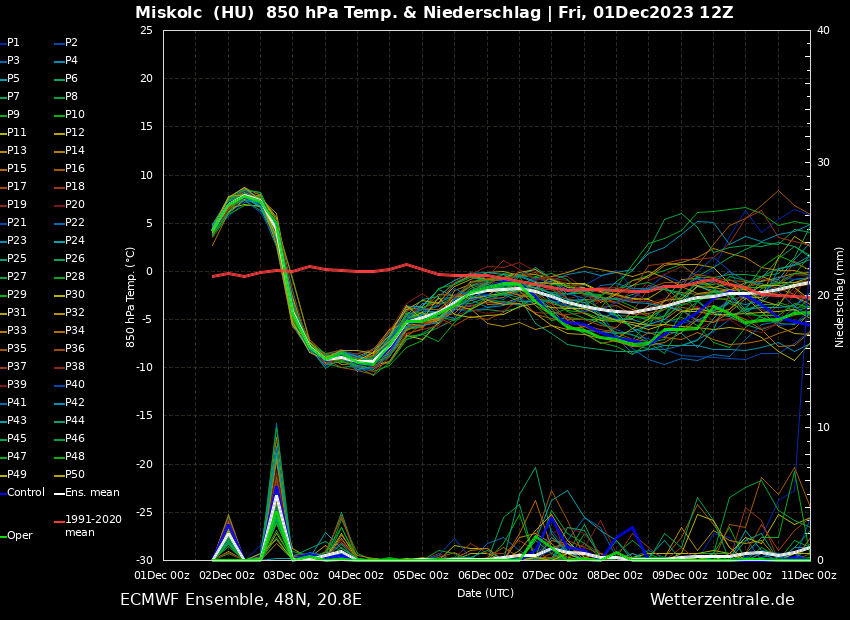The height and width of the screenshot is (620, 850).
Task: Click the P25 legend entry
Action: [17, 259]
